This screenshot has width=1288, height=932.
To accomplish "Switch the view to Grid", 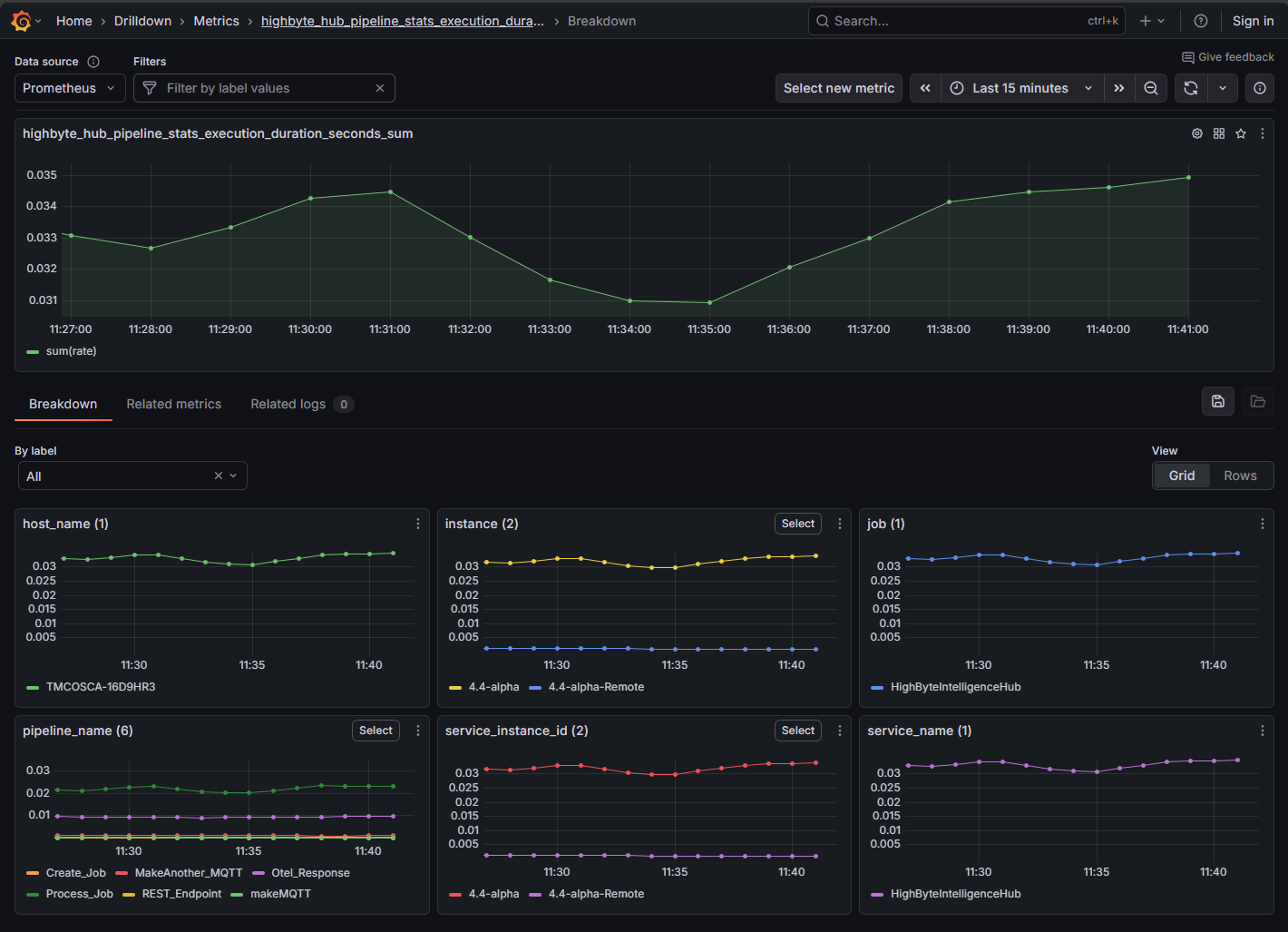I will click(1181, 476).
